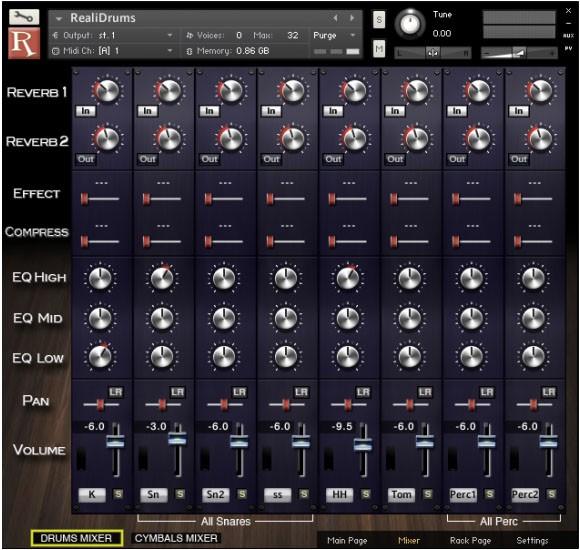This screenshot has height=550, width=580.
Task: Click Effect slider on Perc1 channel
Action: (471, 199)
